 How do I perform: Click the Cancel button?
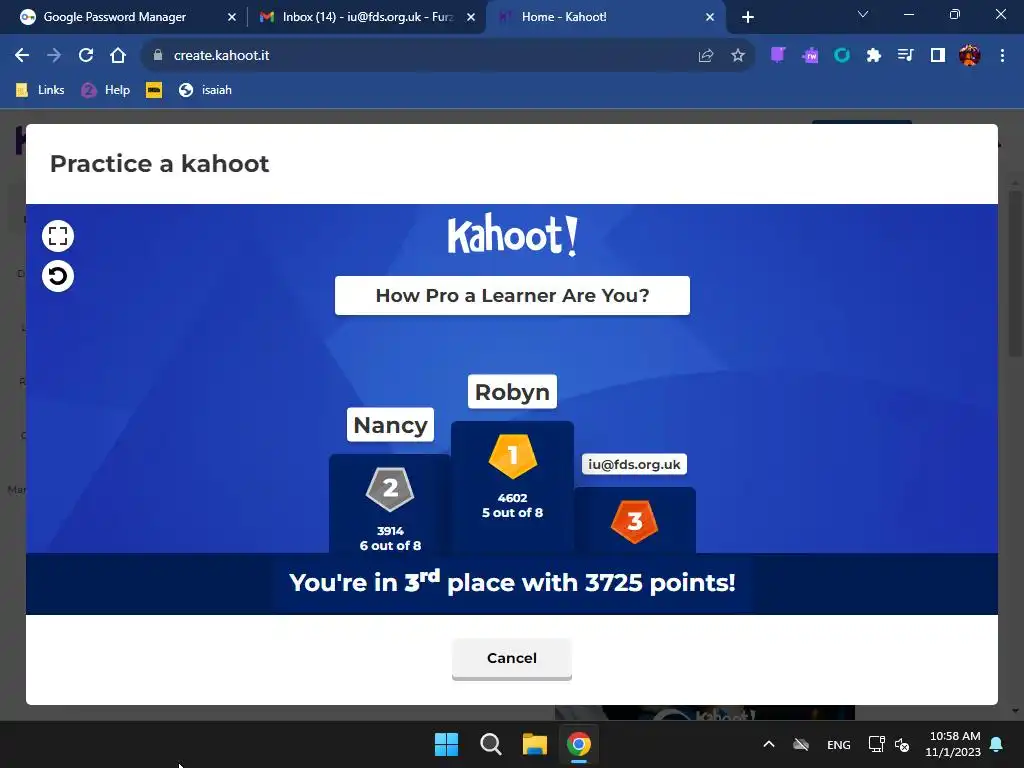[511, 658]
